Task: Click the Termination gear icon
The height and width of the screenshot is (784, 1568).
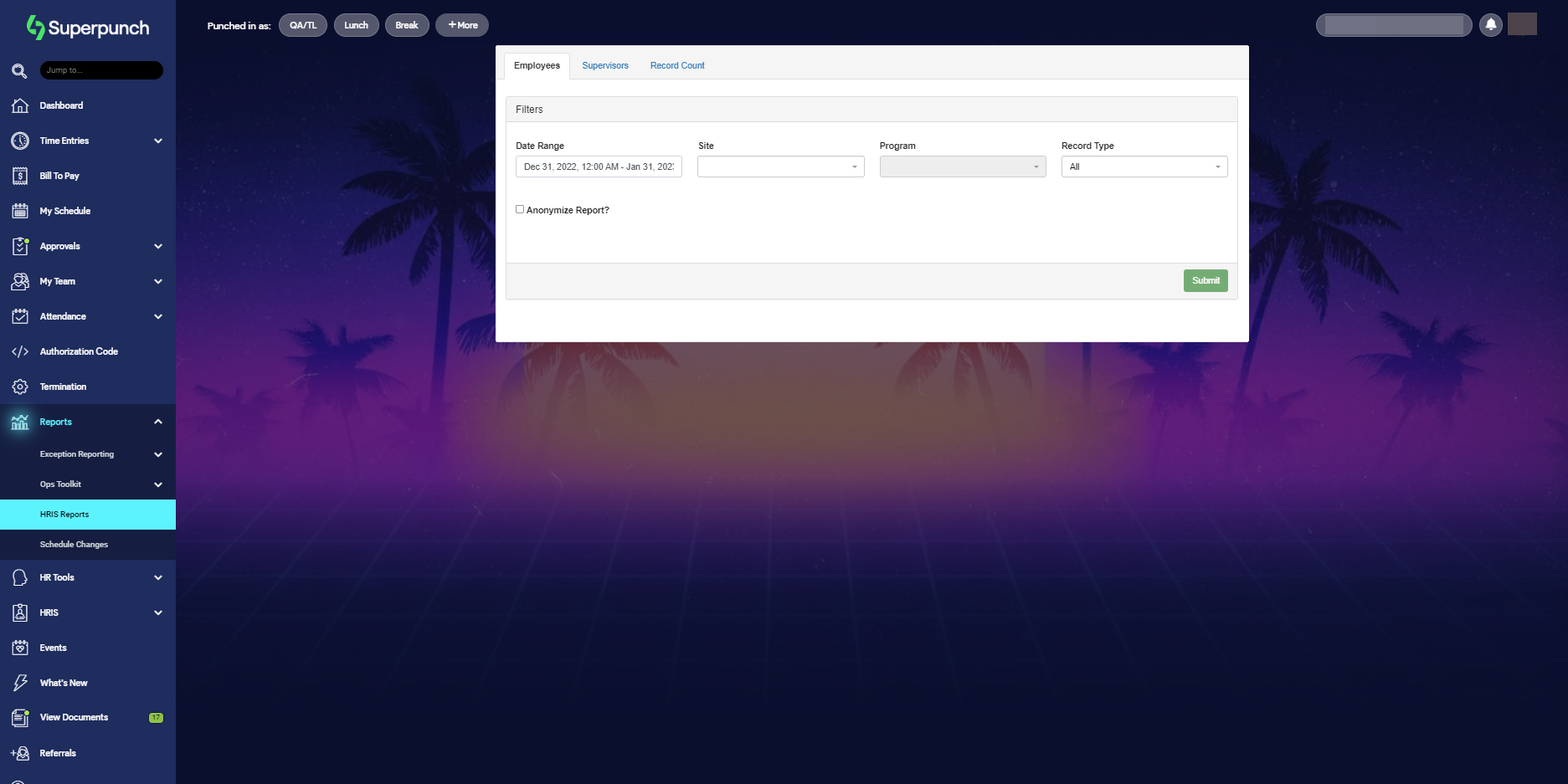Action: pos(20,387)
